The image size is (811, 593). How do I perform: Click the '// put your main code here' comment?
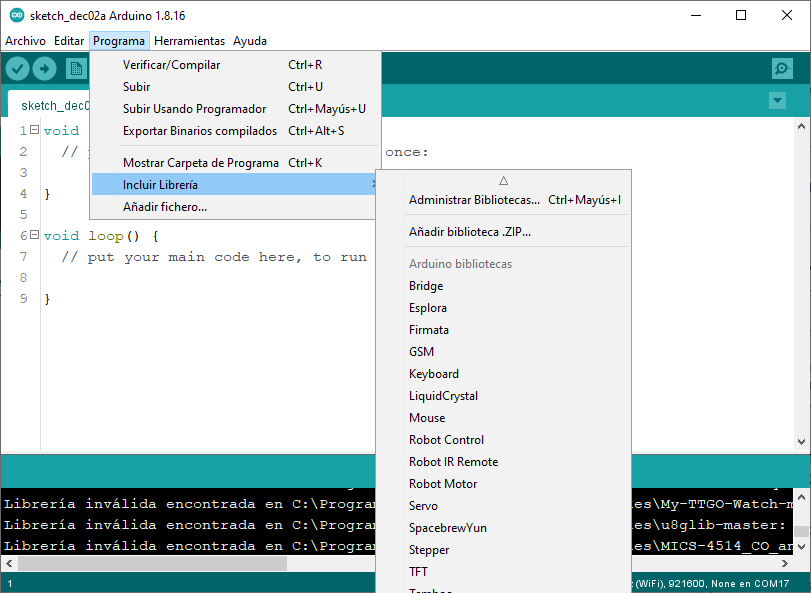(214, 257)
